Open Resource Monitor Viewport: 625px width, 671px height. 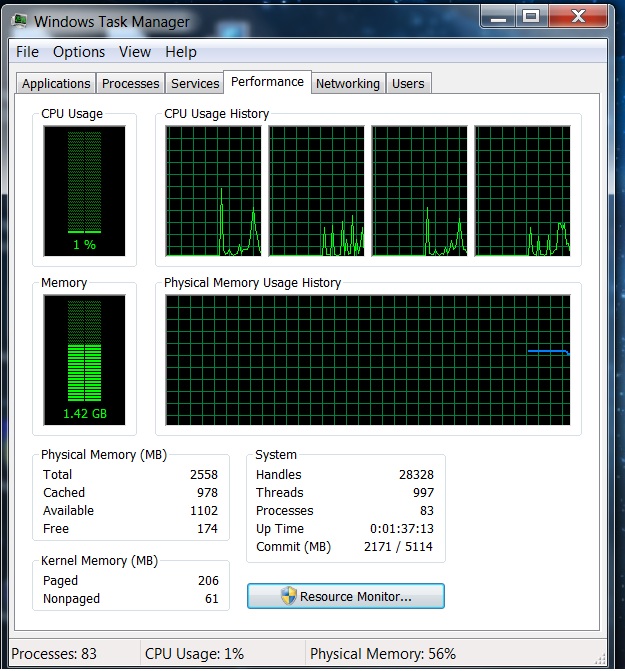pyautogui.click(x=346, y=596)
